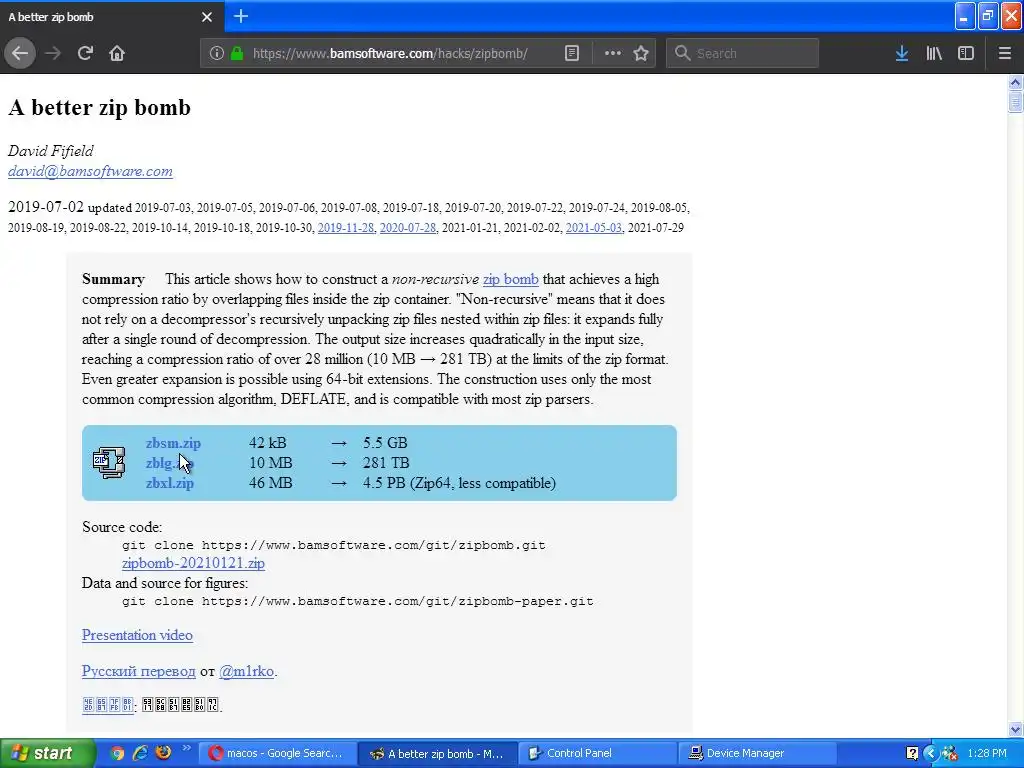Open the Firefox home page
1024x768 pixels.
(x=117, y=53)
